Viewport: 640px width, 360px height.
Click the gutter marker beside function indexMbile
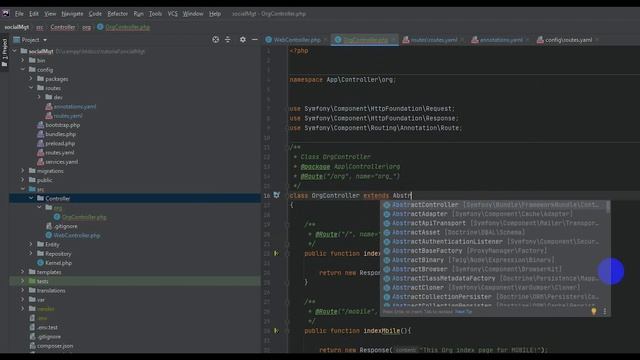click(276, 331)
